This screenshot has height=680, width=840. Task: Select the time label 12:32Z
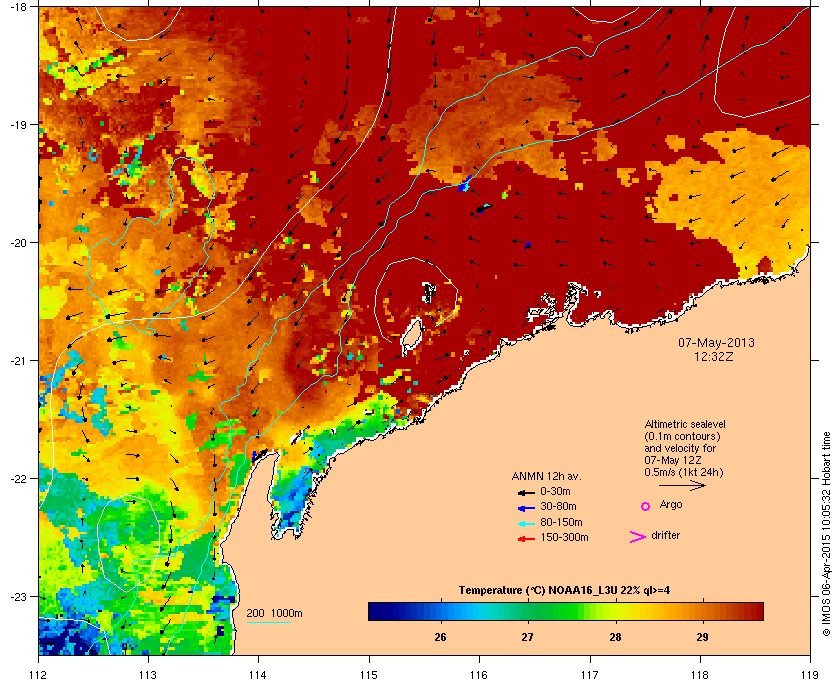tap(714, 356)
